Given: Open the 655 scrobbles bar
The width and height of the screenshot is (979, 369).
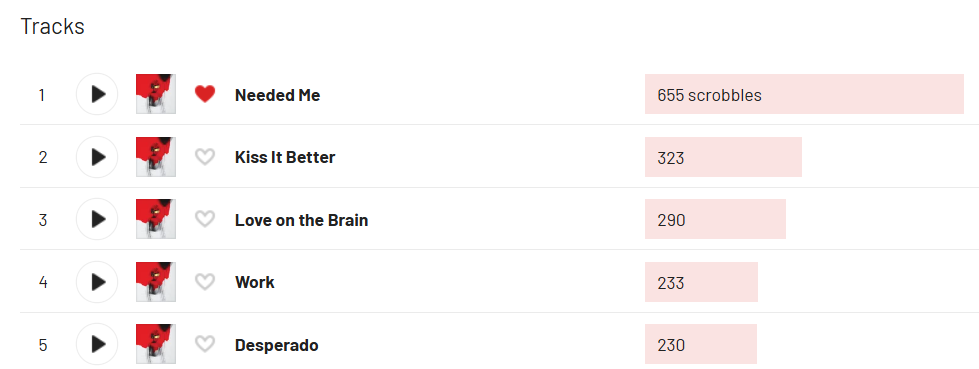Looking at the screenshot, I should pyautogui.click(x=804, y=94).
